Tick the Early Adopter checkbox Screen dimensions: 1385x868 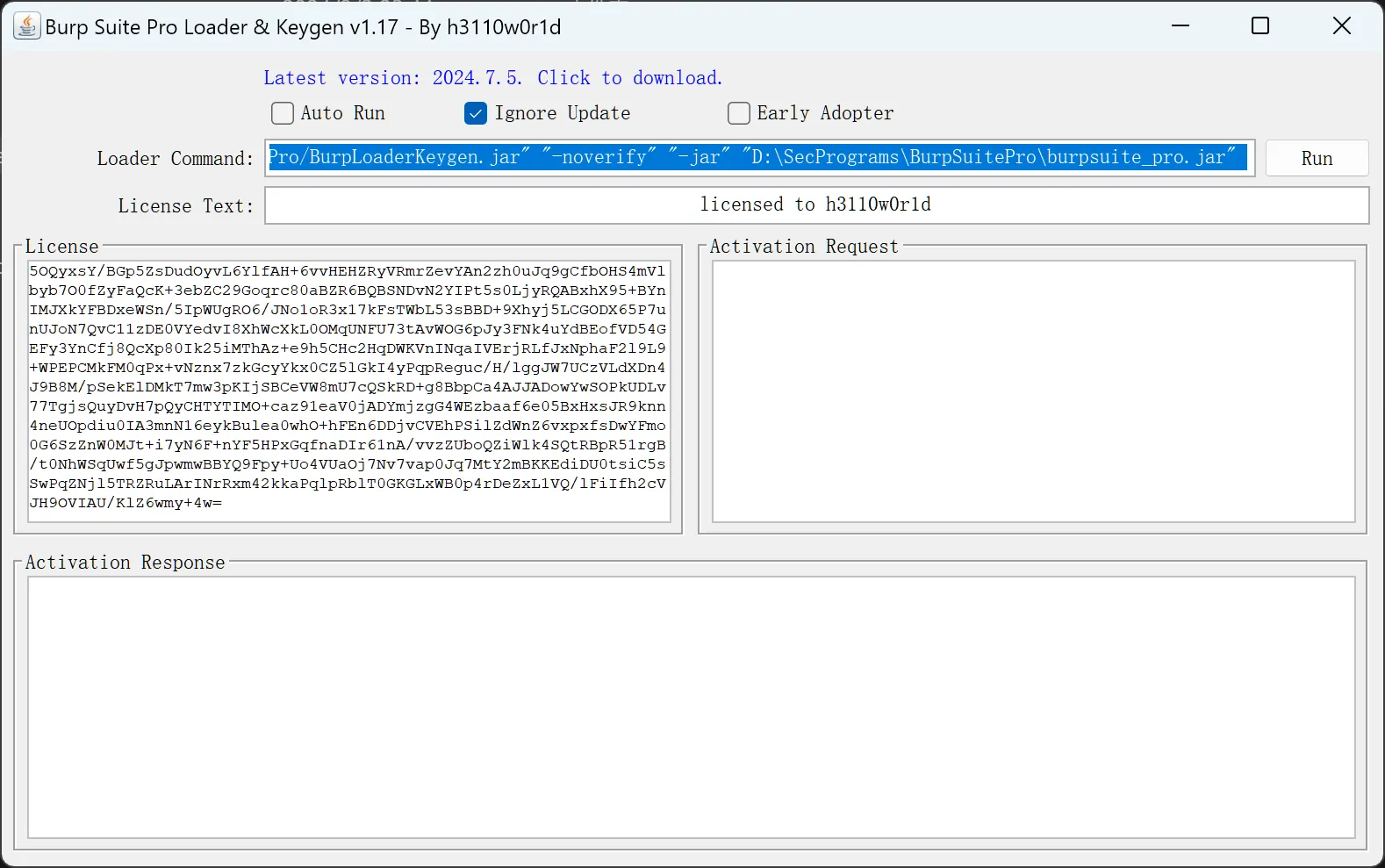[x=739, y=113]
